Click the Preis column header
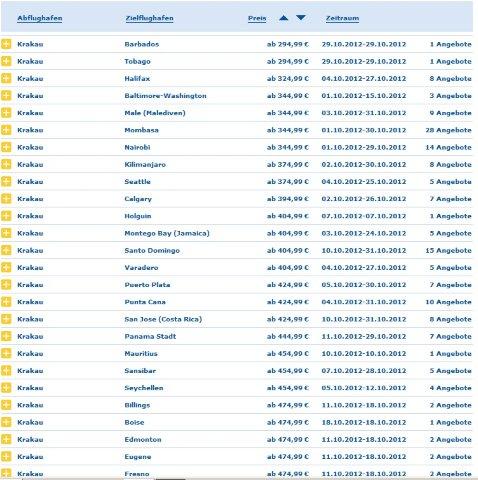The image size is (478, 480). pos(257,18)
